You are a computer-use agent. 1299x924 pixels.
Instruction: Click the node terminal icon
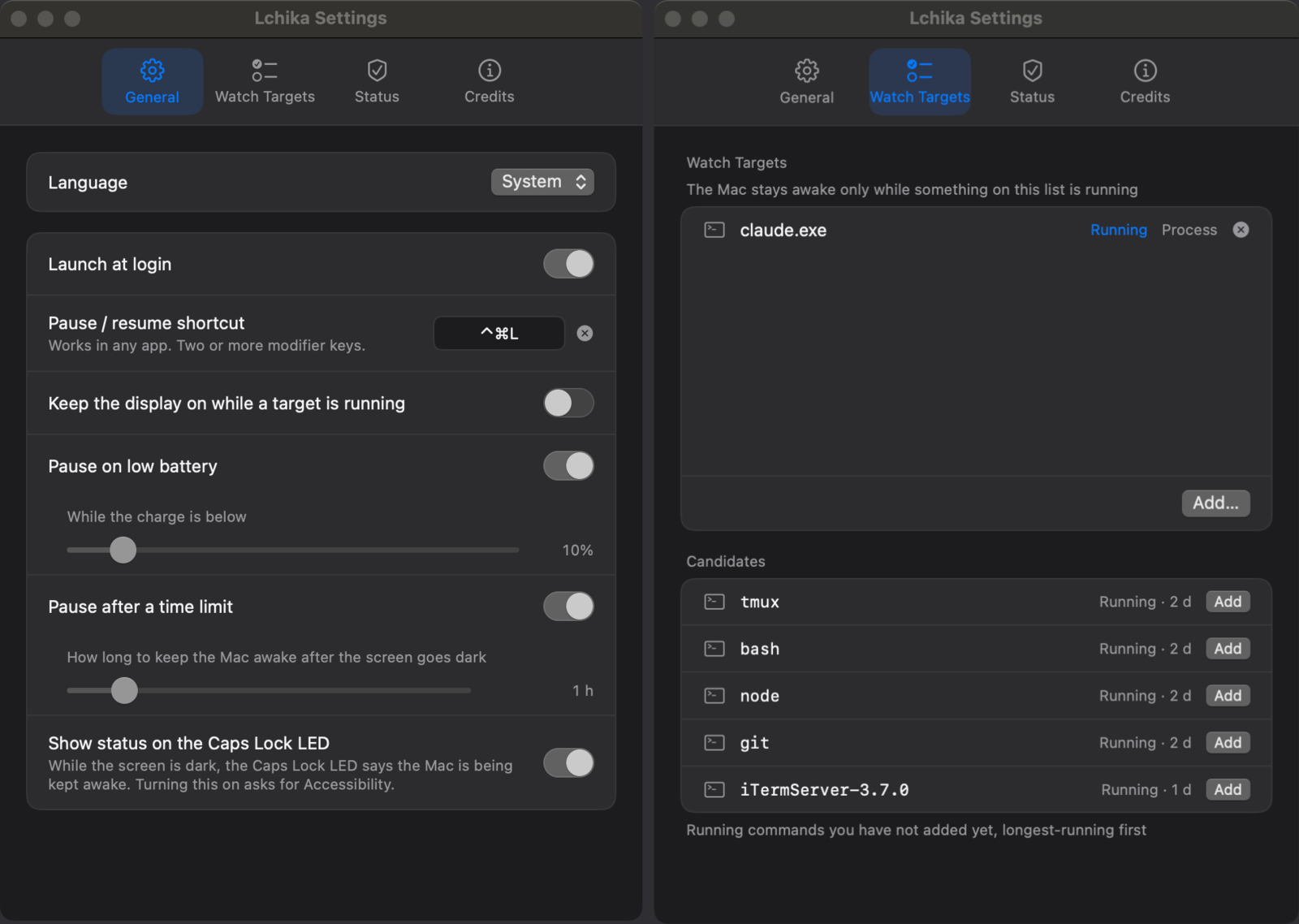click(714, 696)
